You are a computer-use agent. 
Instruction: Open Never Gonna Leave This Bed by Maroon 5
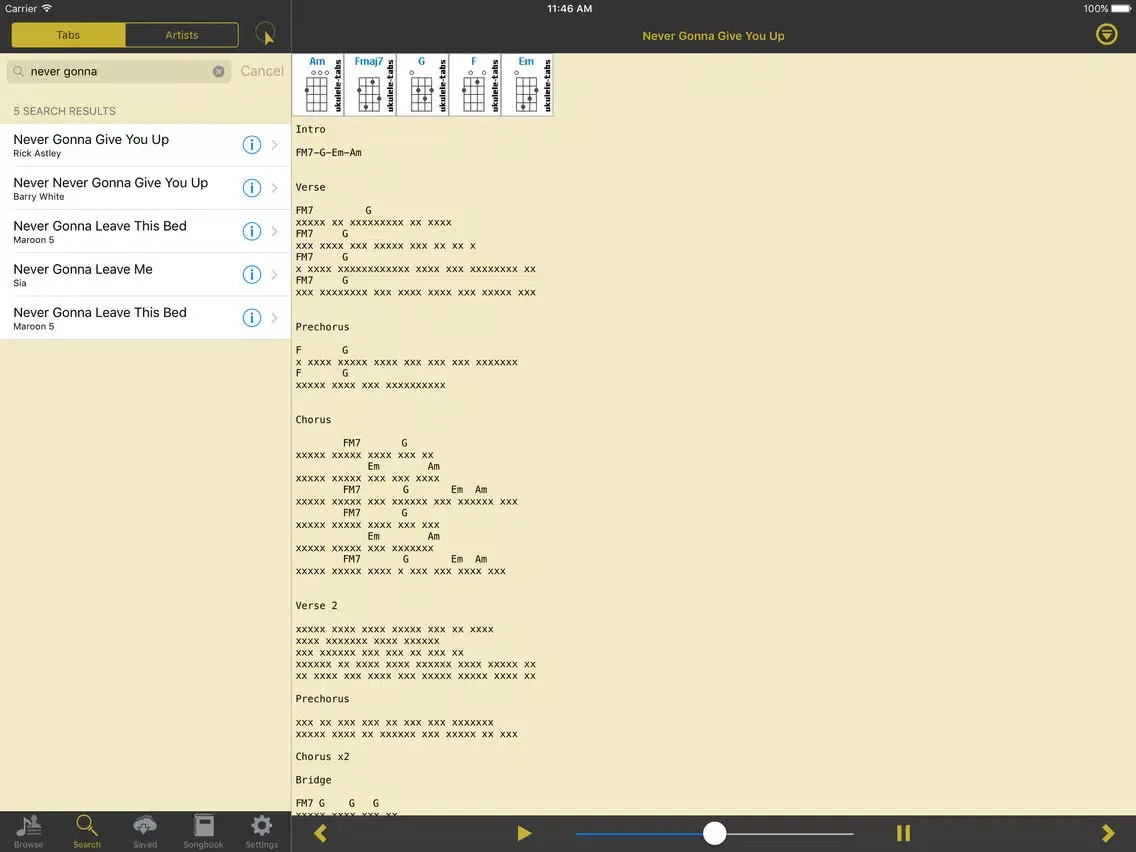[x=100, y=231]
